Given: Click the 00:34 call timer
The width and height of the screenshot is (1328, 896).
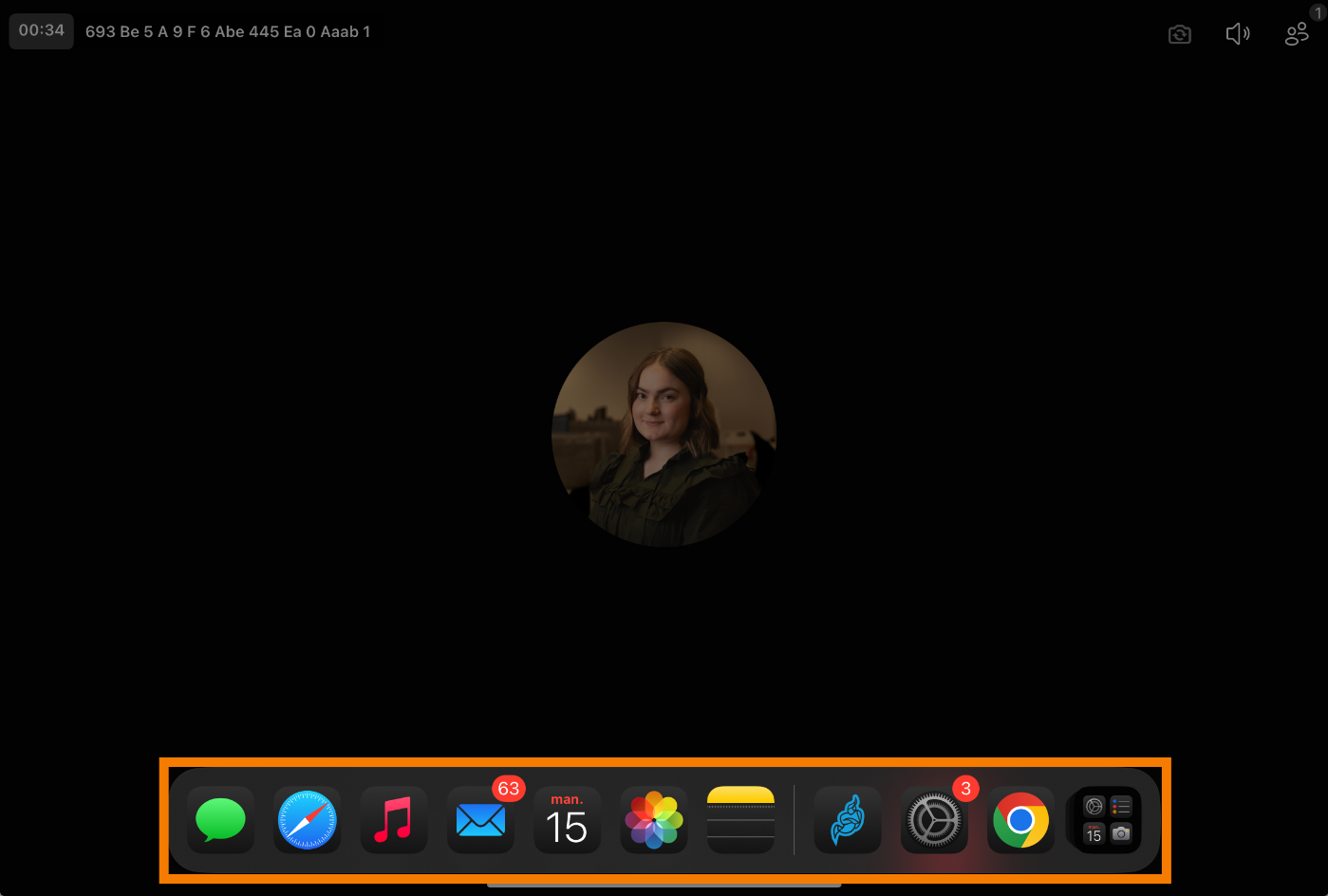Looking at the screenshot, I should click(x=42, y=30).
